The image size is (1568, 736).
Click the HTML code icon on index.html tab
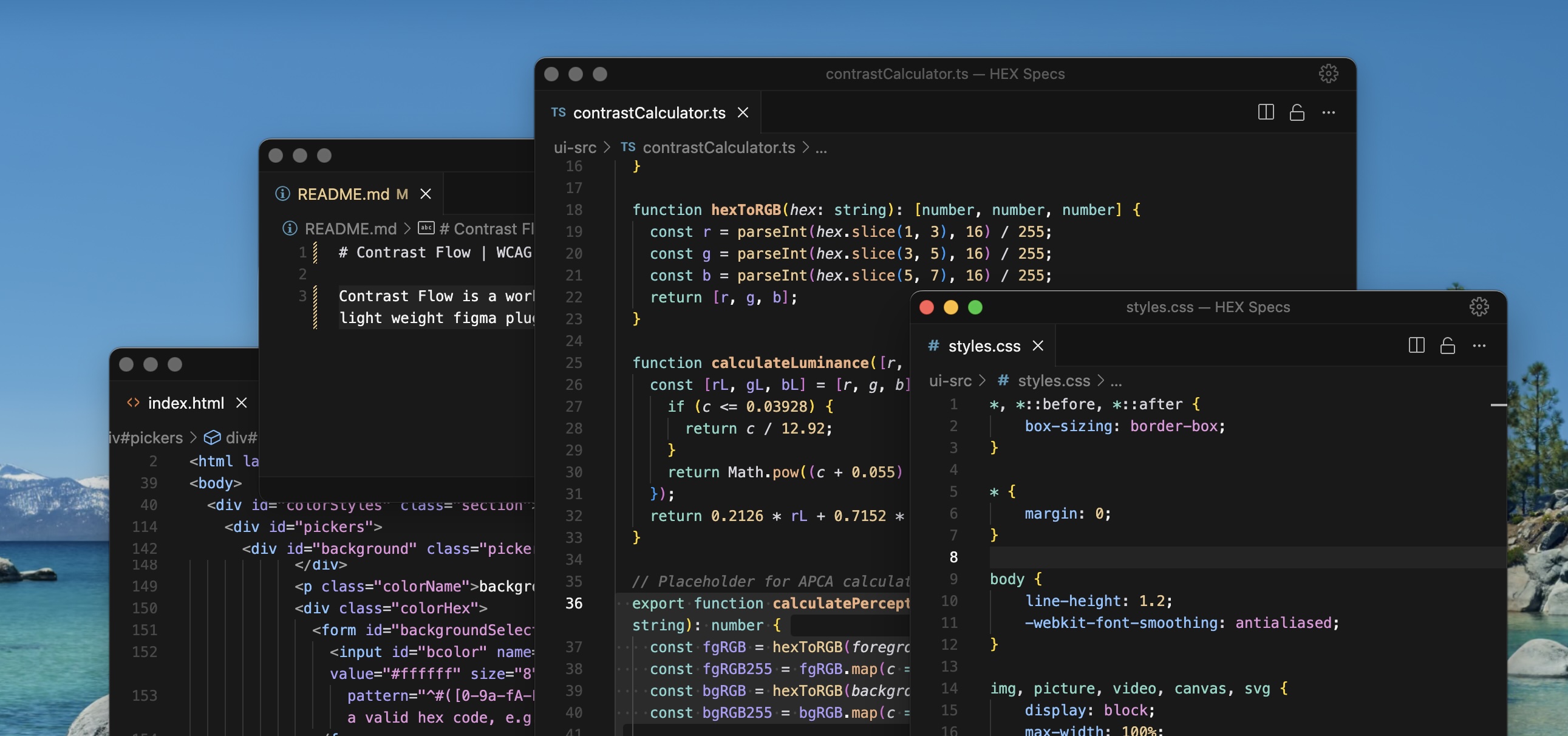tap(134, 403)
